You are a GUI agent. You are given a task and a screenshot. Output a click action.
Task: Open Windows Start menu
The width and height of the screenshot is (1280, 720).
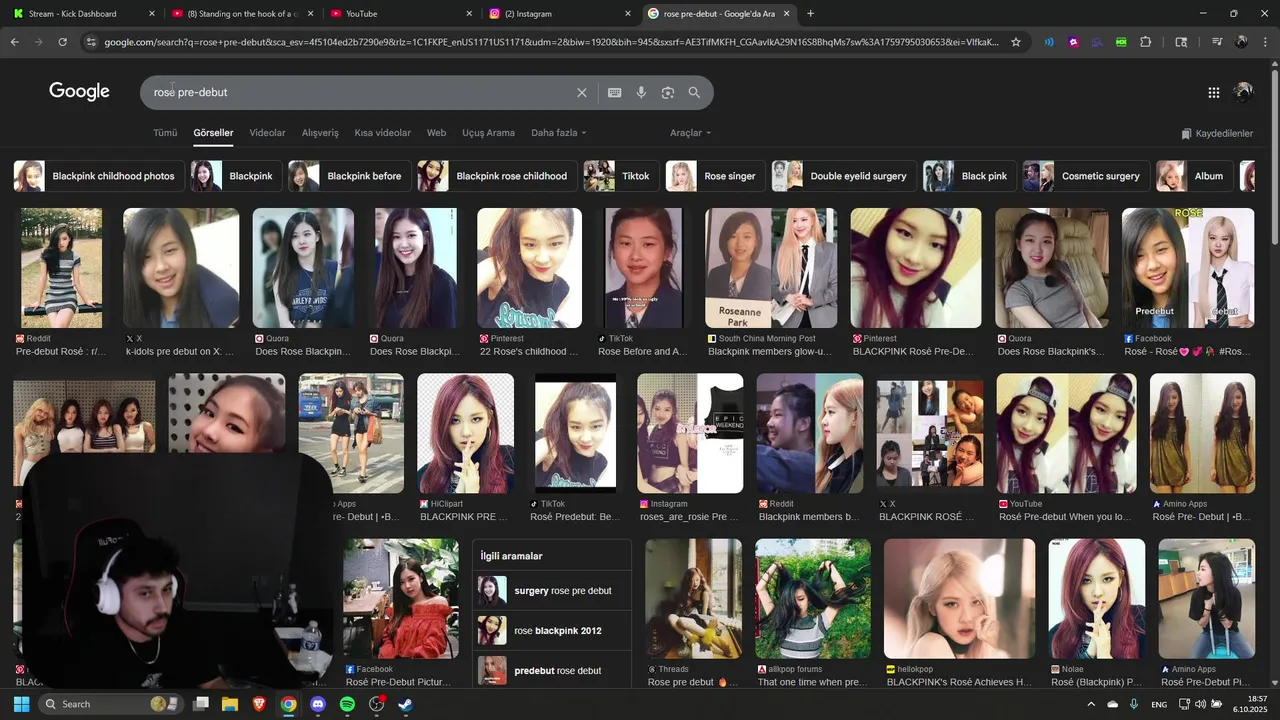[x=21, y=704]
